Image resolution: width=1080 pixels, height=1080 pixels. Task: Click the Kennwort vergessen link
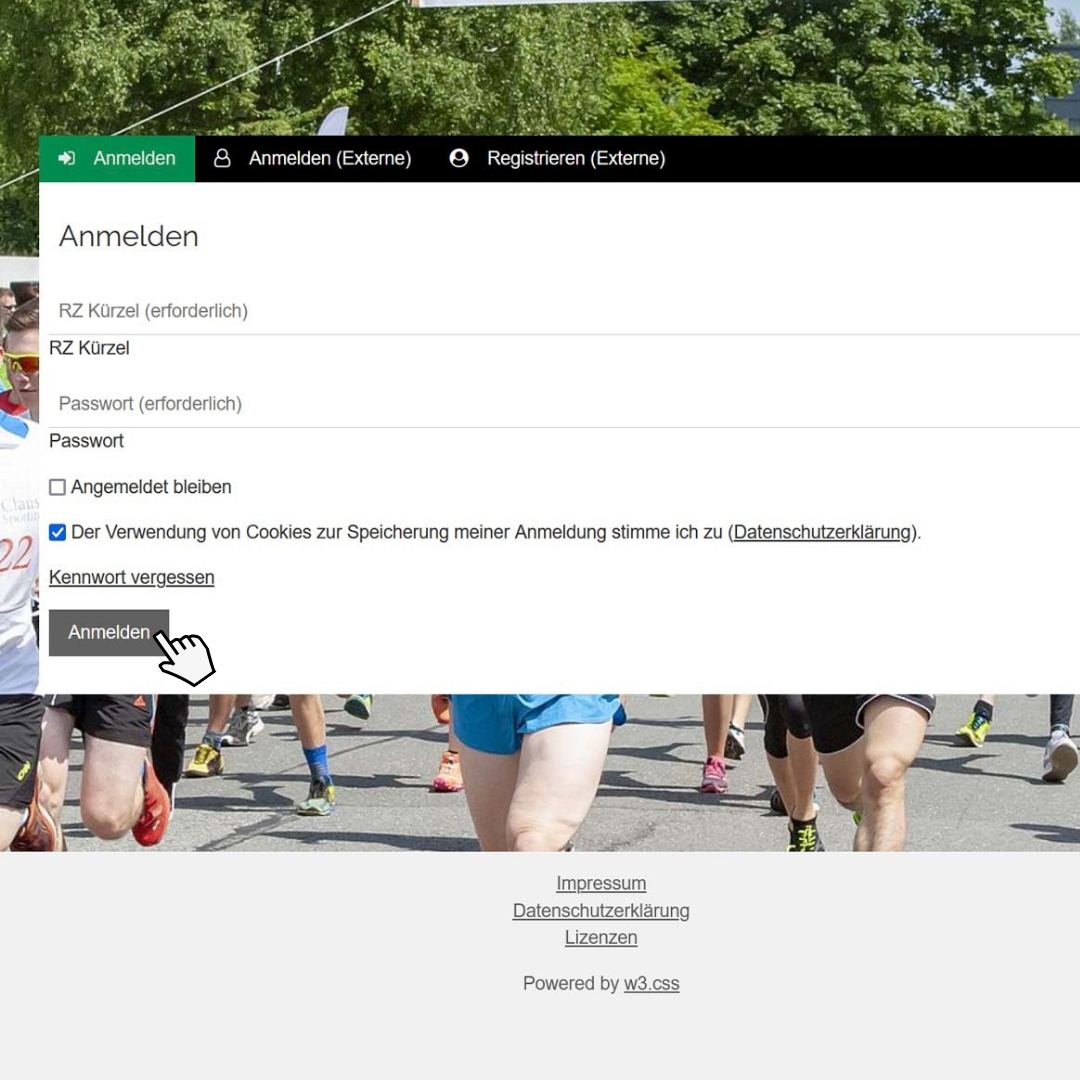131,578
